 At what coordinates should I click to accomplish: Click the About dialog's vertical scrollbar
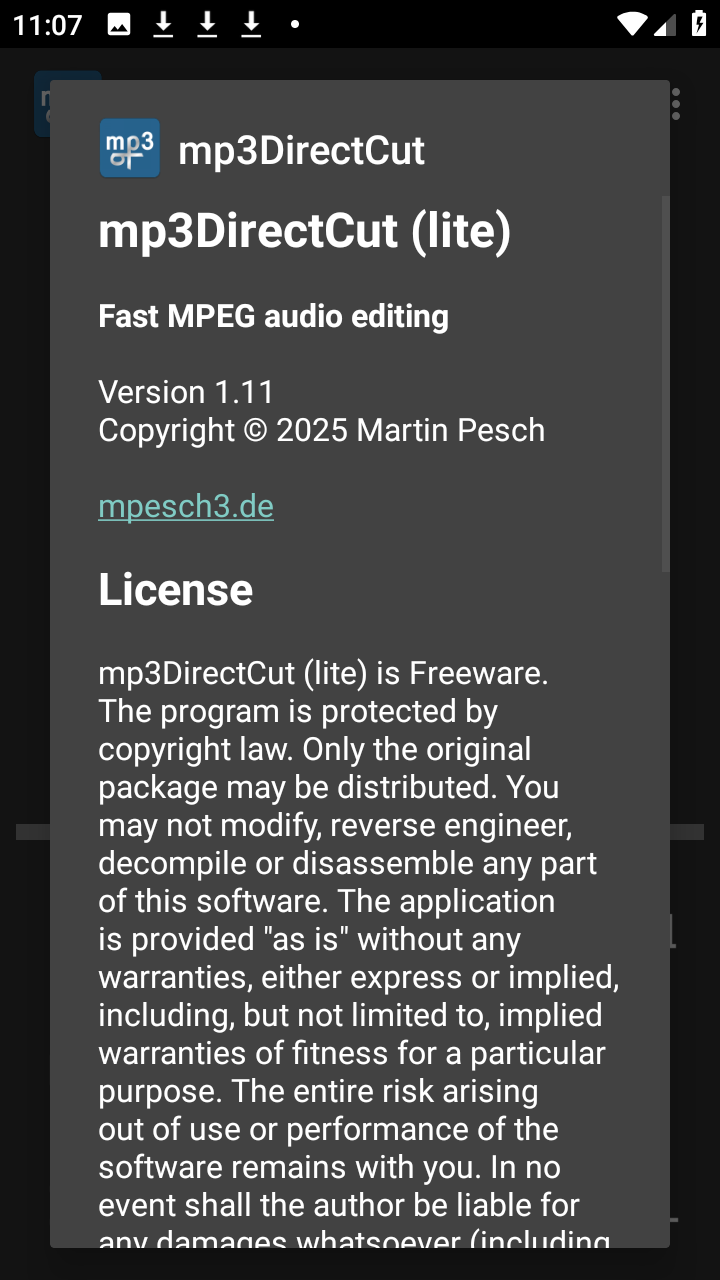665,385
